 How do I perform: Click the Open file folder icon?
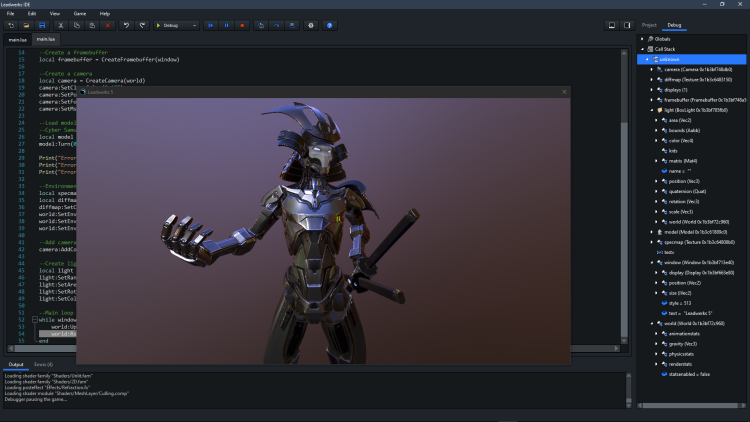click(x=25, y=24)
